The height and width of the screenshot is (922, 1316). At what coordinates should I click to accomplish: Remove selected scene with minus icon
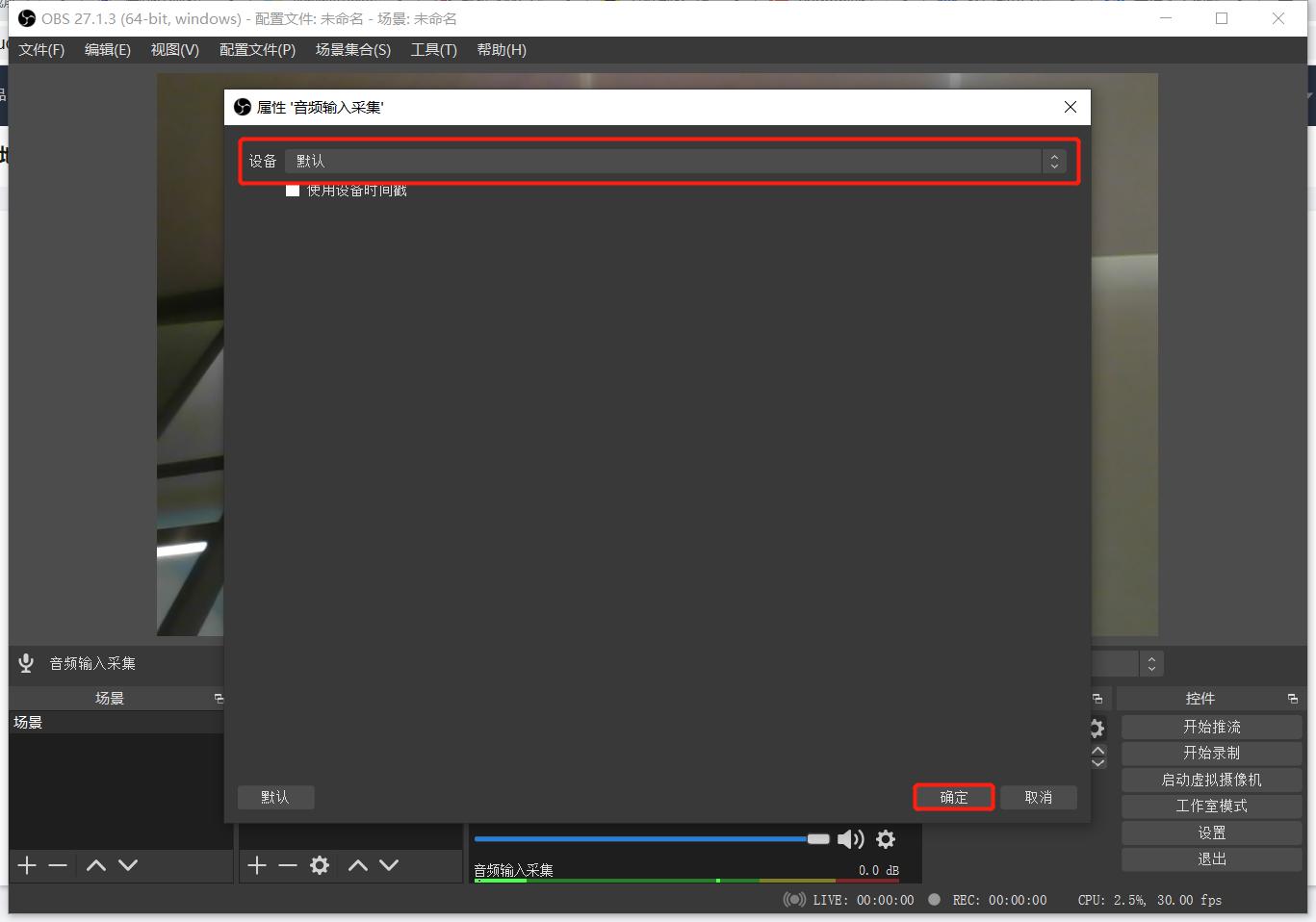tap(58, 865)
